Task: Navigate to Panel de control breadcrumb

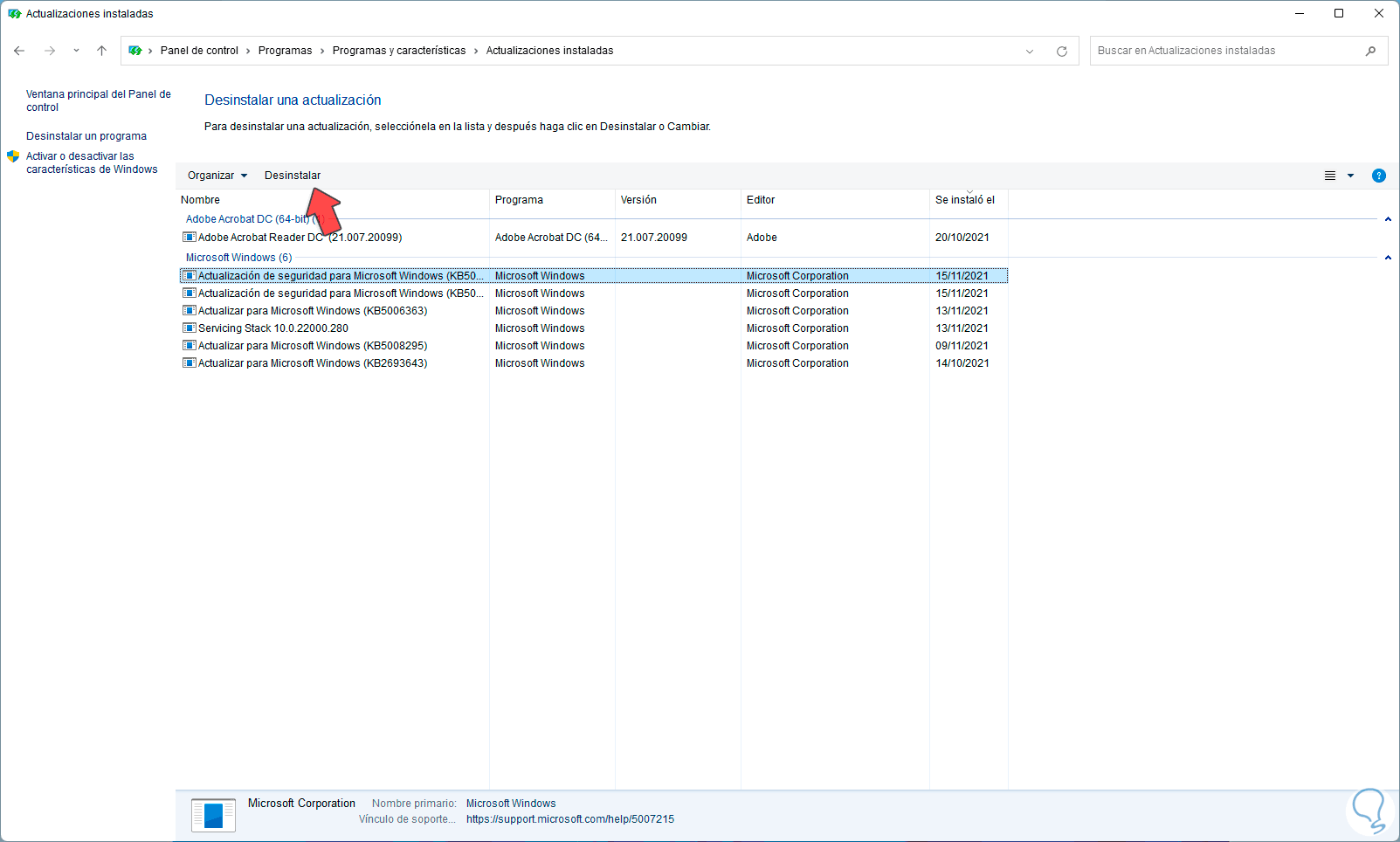Action: (199, 51)
